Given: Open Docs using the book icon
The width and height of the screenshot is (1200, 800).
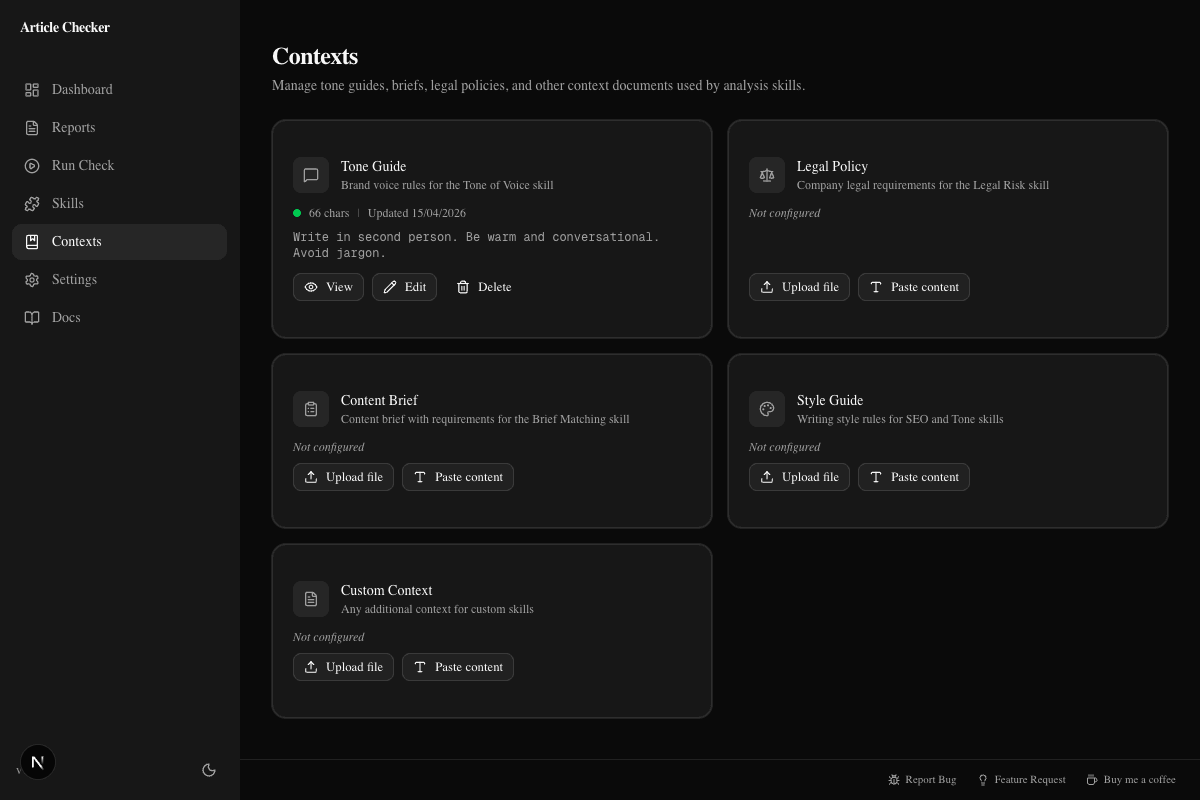Looking at the screenshot, I should coord(32,318).
